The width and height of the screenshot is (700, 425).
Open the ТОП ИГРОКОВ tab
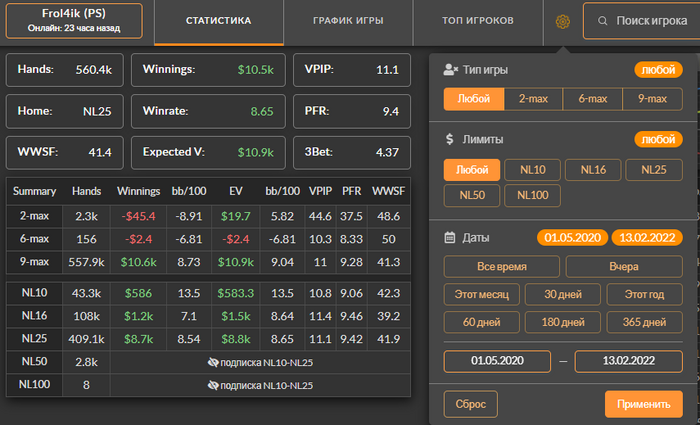478,21
